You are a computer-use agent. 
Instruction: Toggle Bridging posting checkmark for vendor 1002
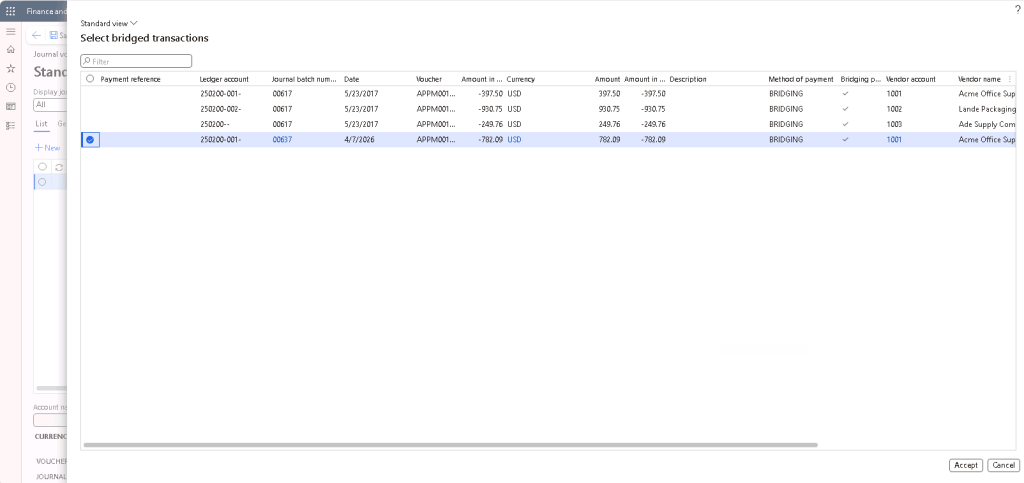coord(846,109)
